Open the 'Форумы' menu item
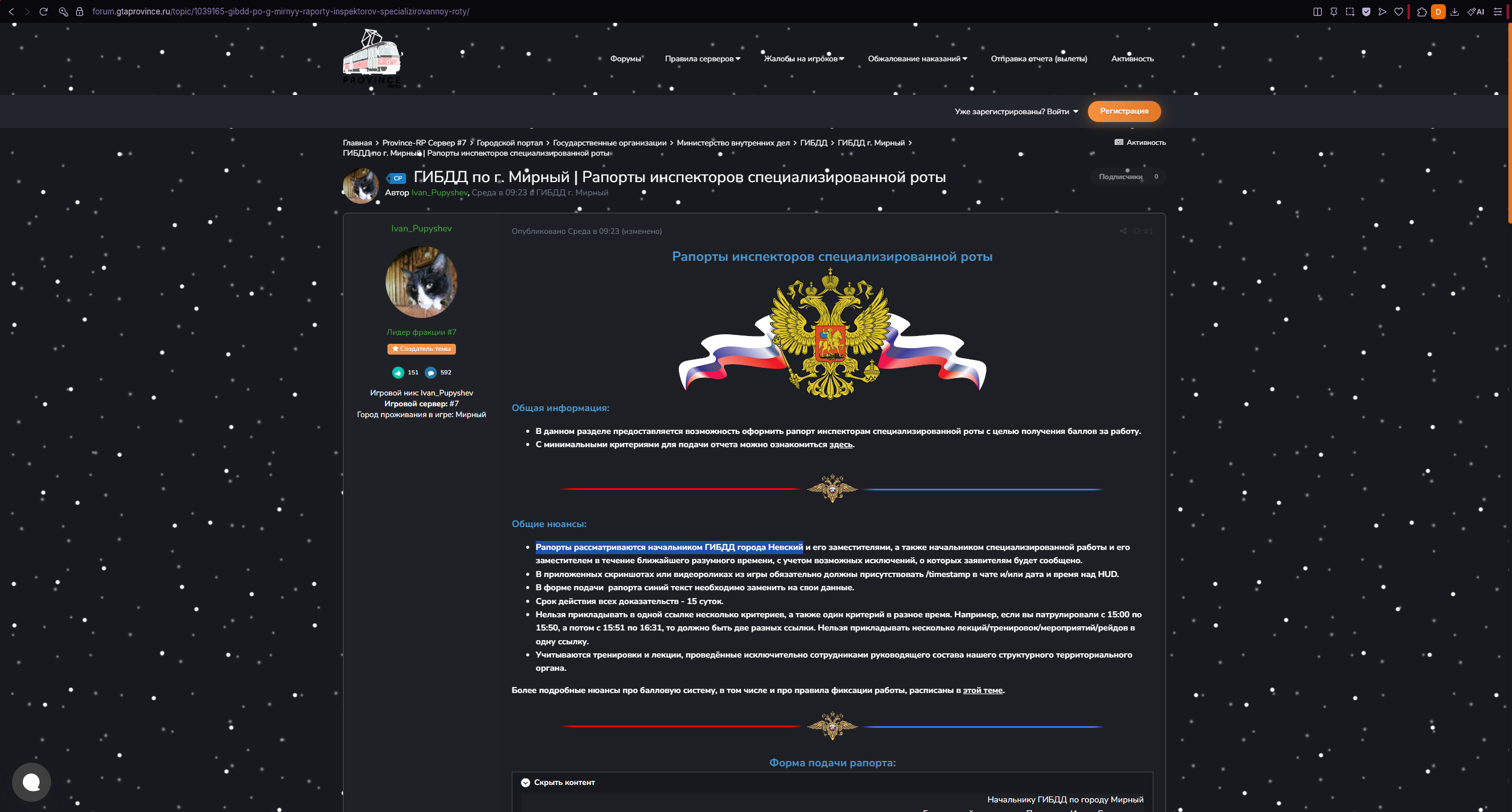1512x812 pixels. coord(625,59)
